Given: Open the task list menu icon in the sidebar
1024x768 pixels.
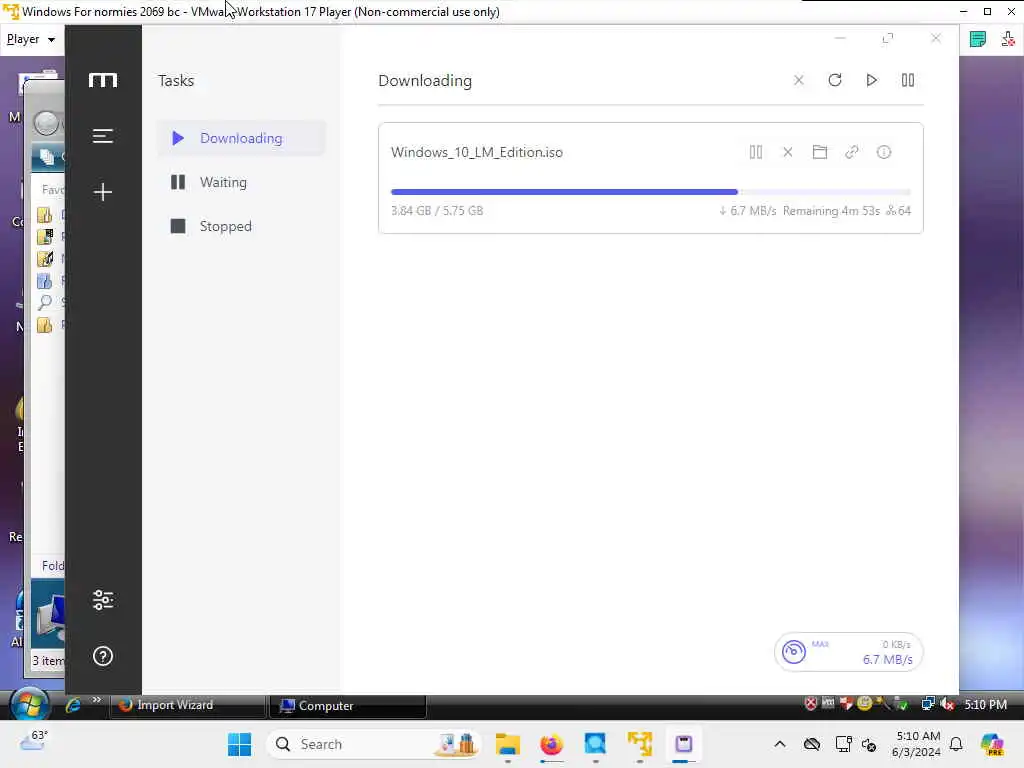Looking at the screenshot, I should [103, 136].
